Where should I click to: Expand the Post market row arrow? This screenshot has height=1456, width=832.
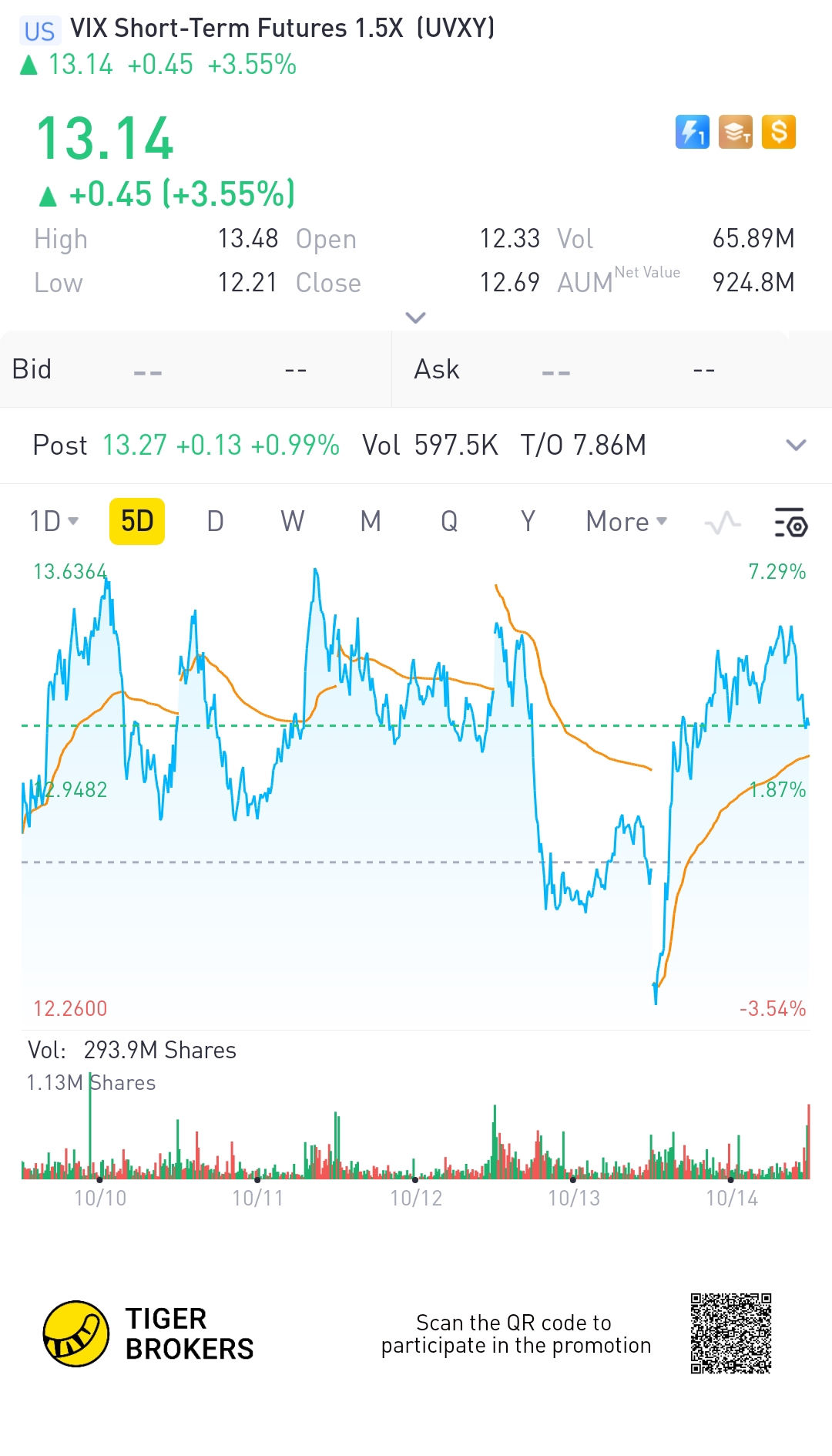click(x=796, y=445)
